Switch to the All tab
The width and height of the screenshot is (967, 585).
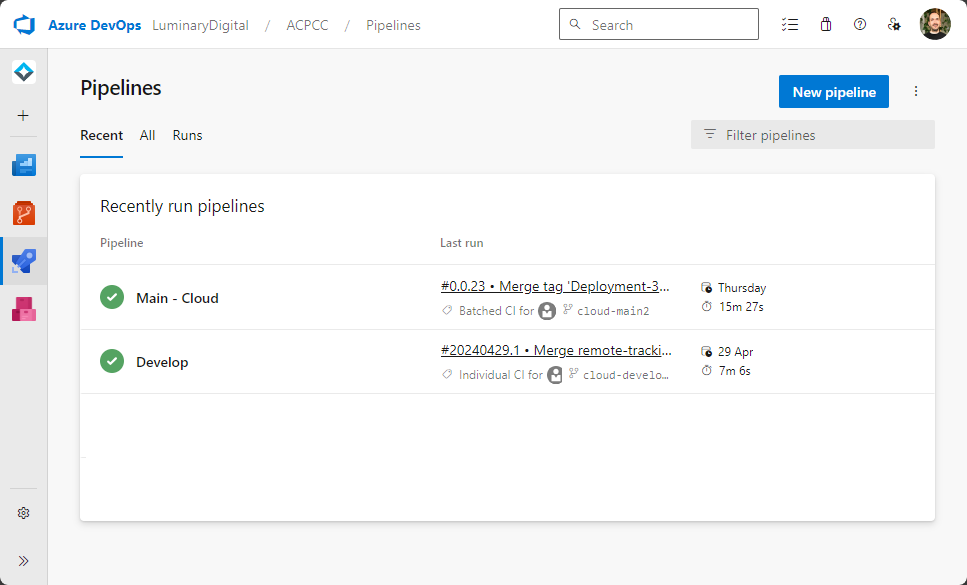pyautogui.click(x=147, y=135)
